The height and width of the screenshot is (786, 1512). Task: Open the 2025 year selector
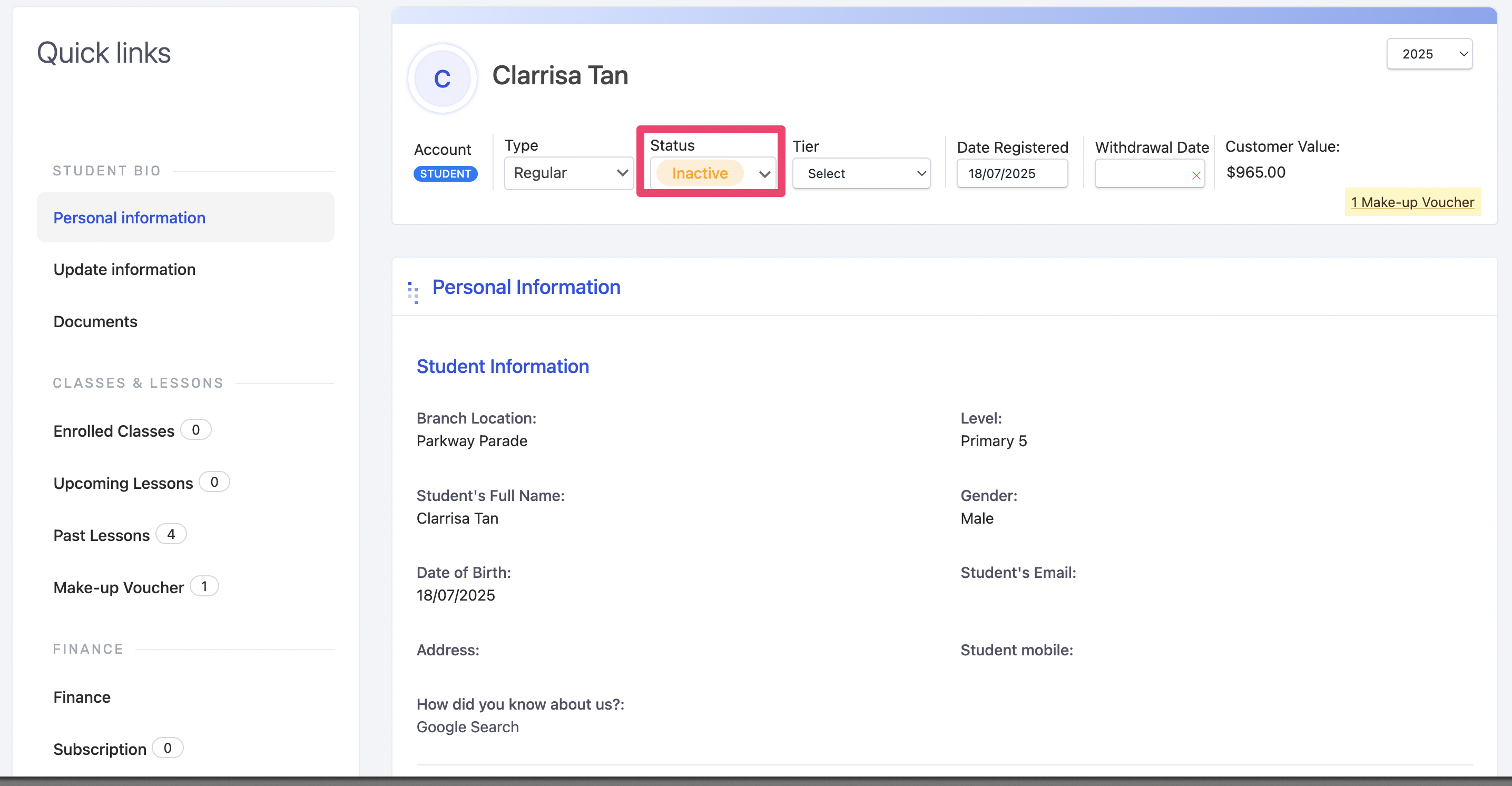[x=1429, y=54]
